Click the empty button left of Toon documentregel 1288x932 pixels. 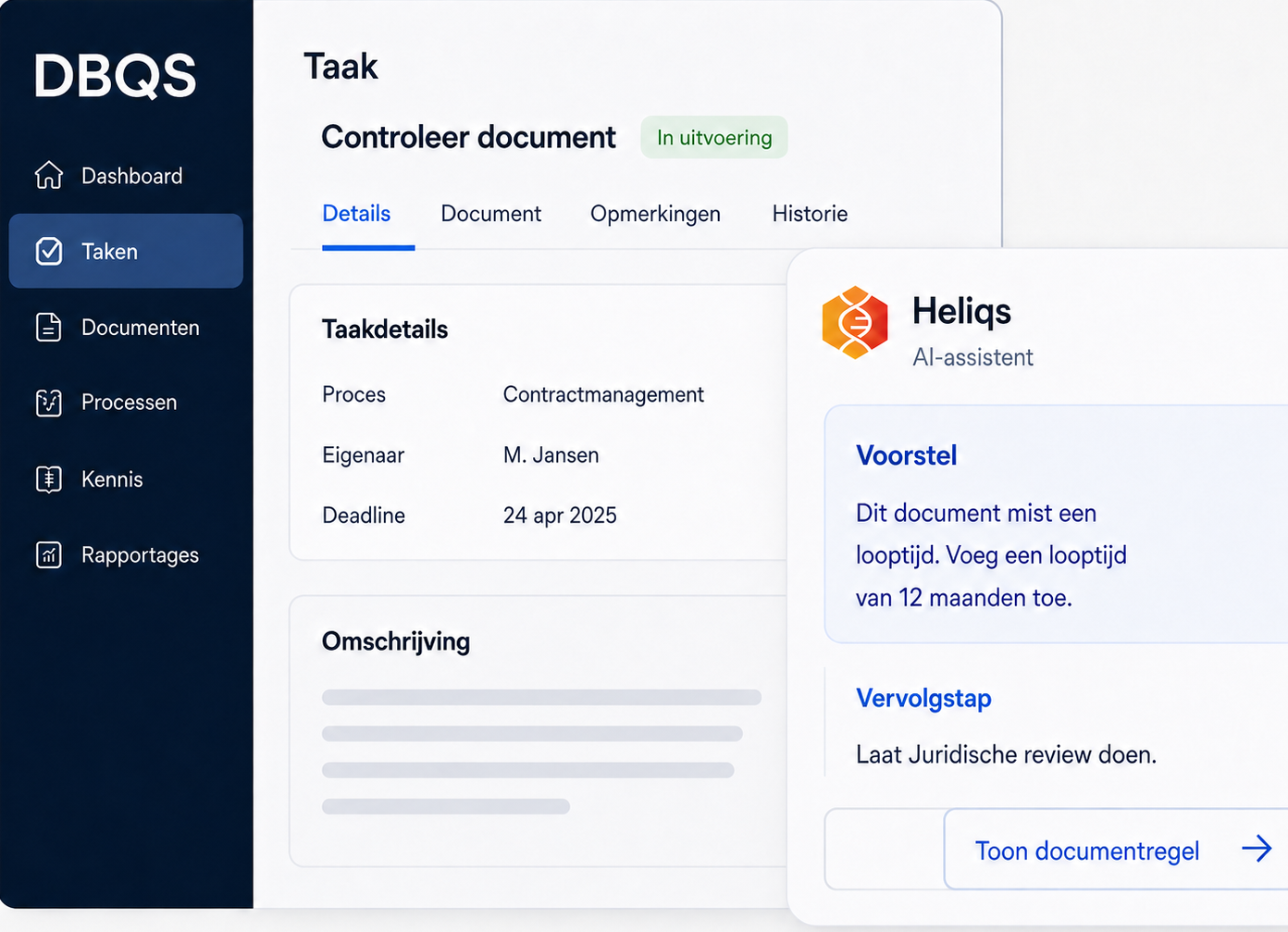pyautogui.click(x=885, y=850)
